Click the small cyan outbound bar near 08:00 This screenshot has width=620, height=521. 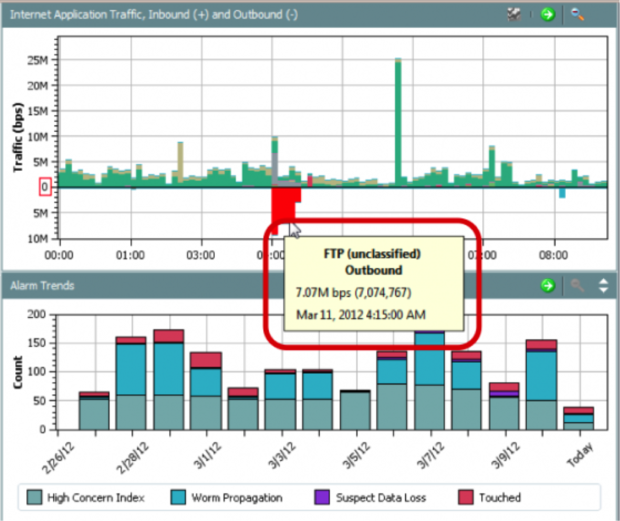tap(562, 193)
